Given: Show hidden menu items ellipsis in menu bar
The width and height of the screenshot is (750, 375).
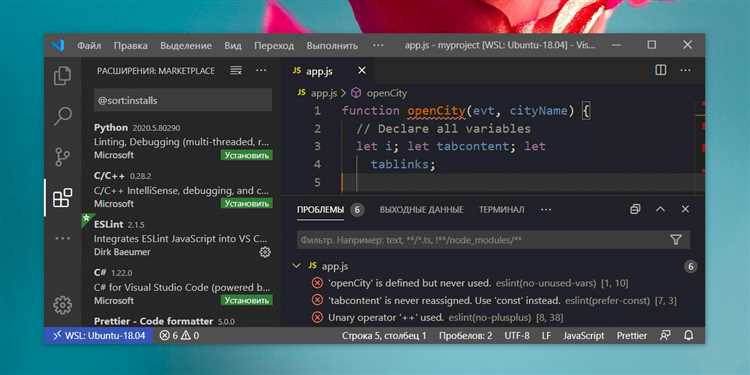Looking at the screenshot, I should pyautogui.click(x=378, y=45).
